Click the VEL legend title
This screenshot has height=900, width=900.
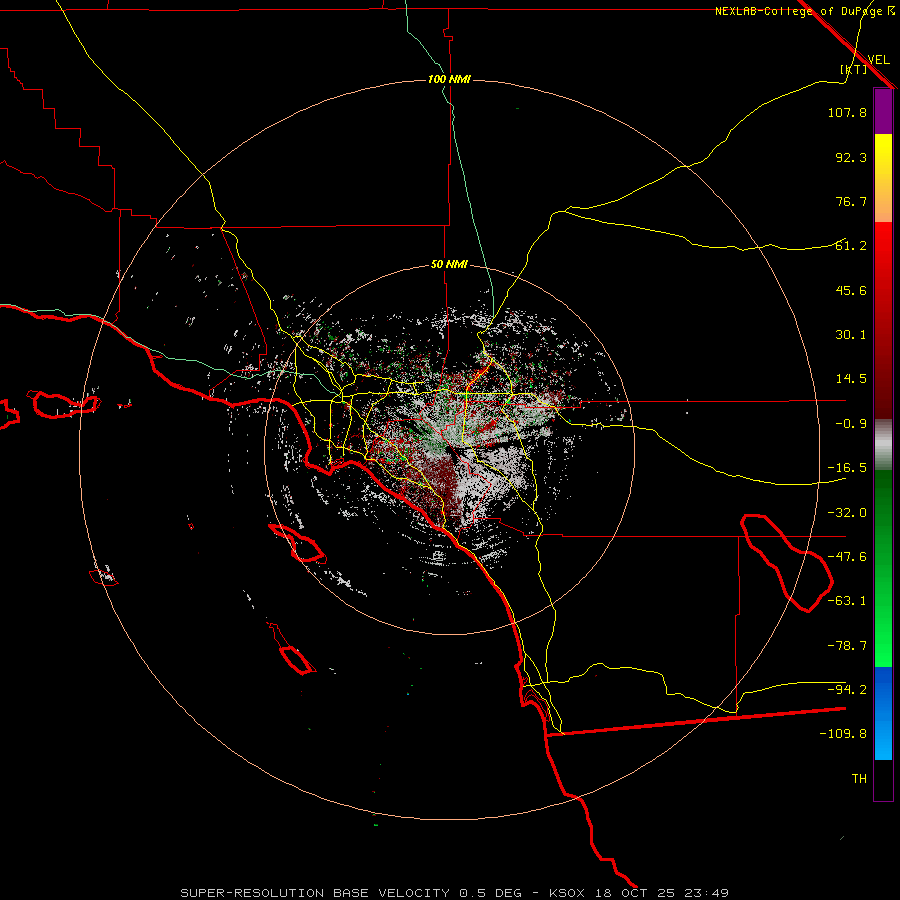coord(878,60)
